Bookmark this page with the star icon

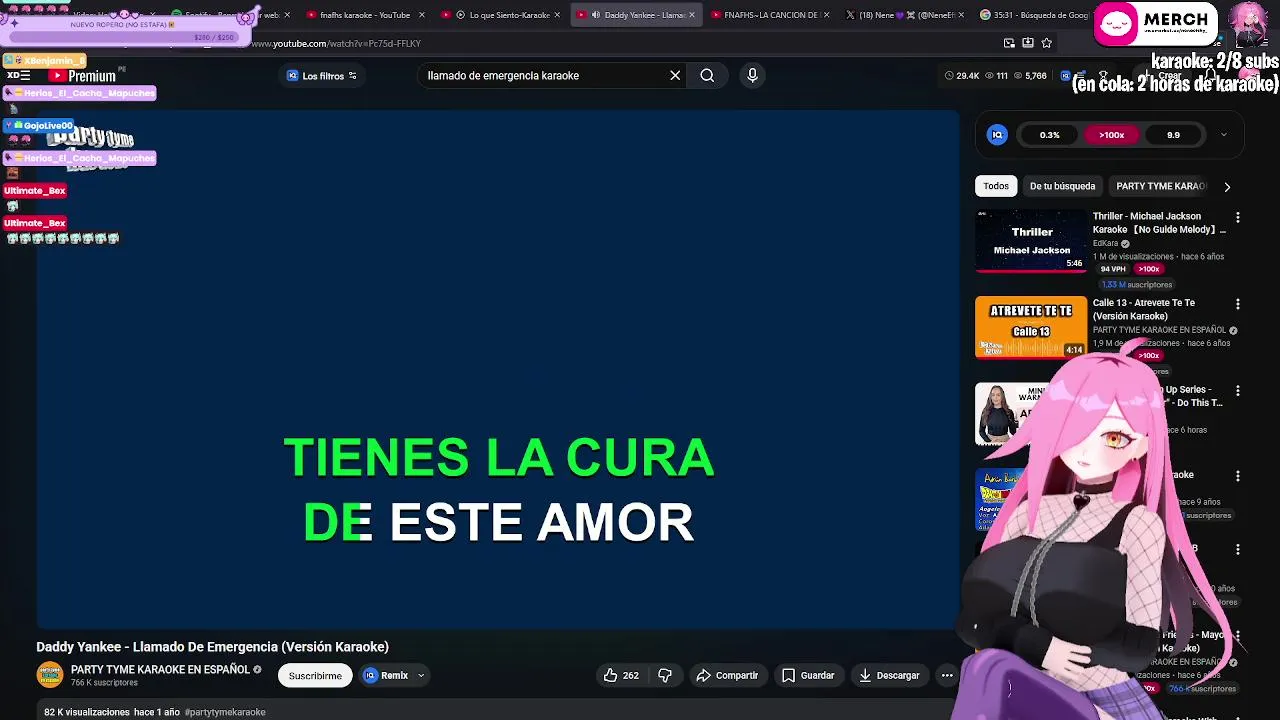coord(1047,43)
